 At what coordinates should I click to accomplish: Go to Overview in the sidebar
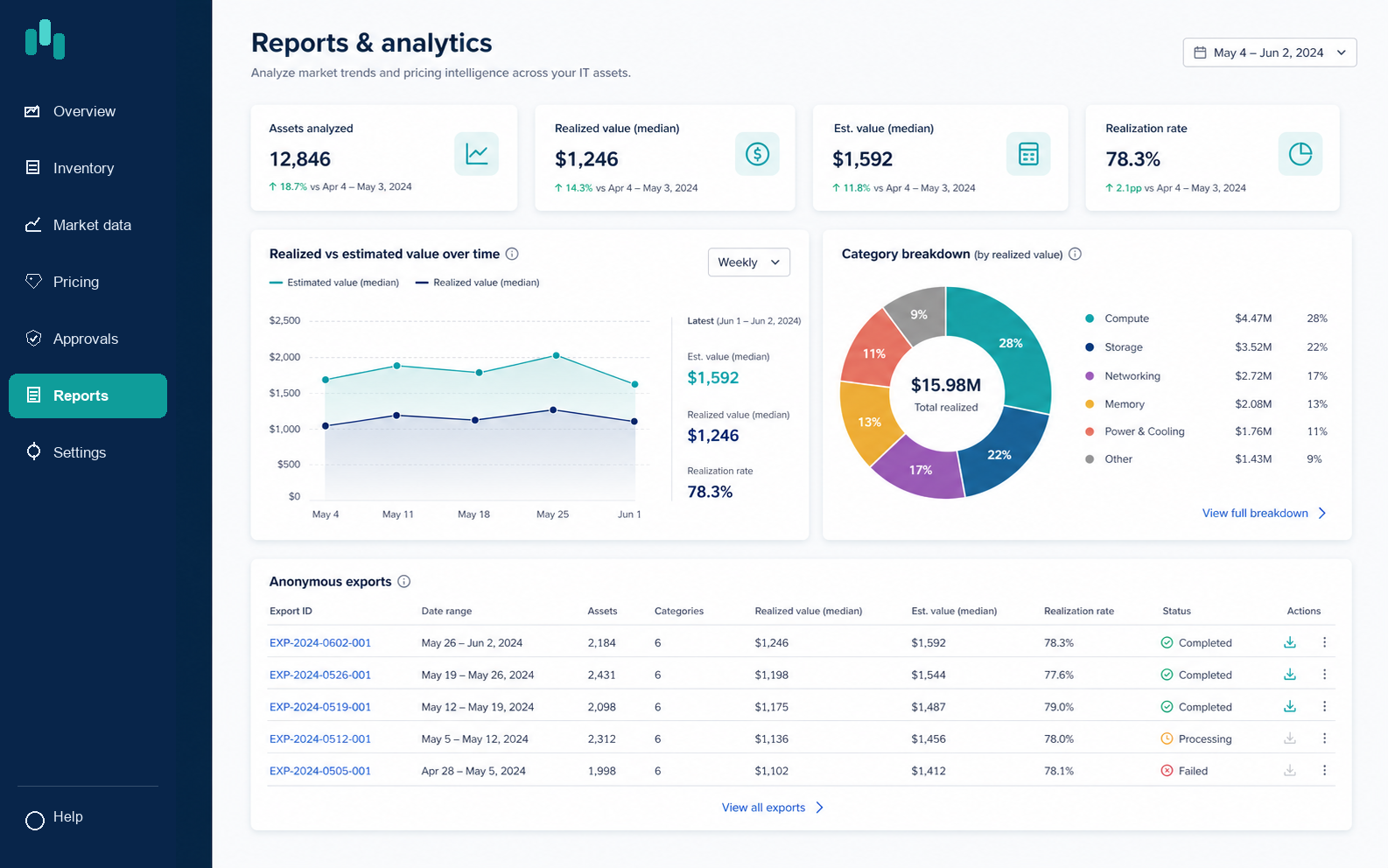click(88, 111)
